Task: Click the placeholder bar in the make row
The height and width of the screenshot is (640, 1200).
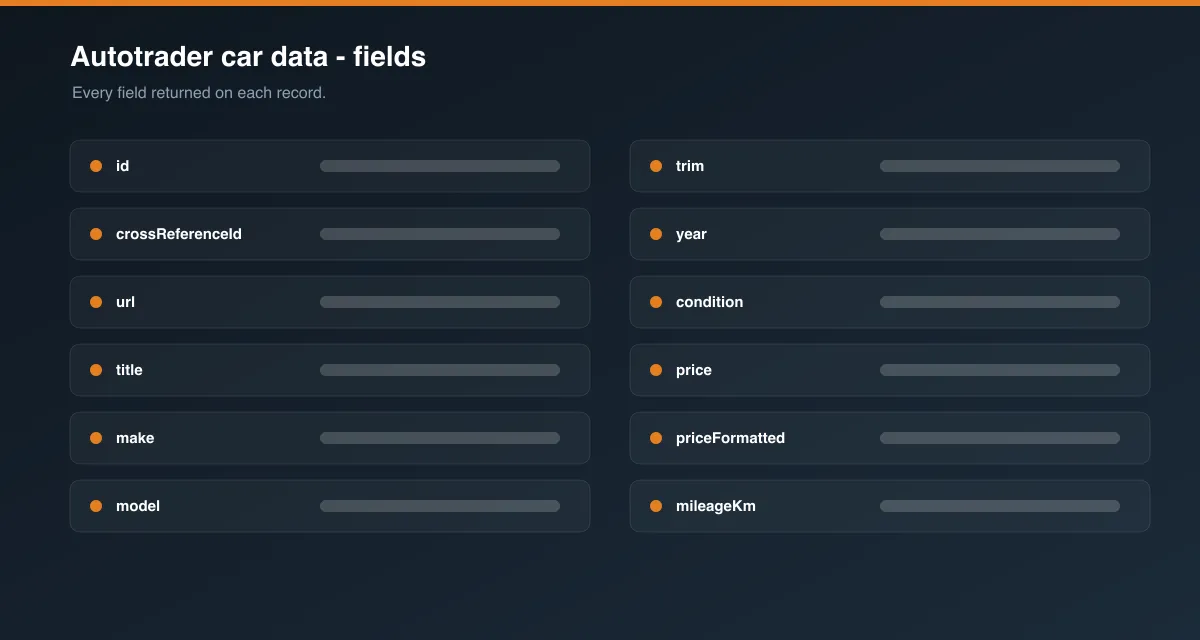Action: click(440, 438)
